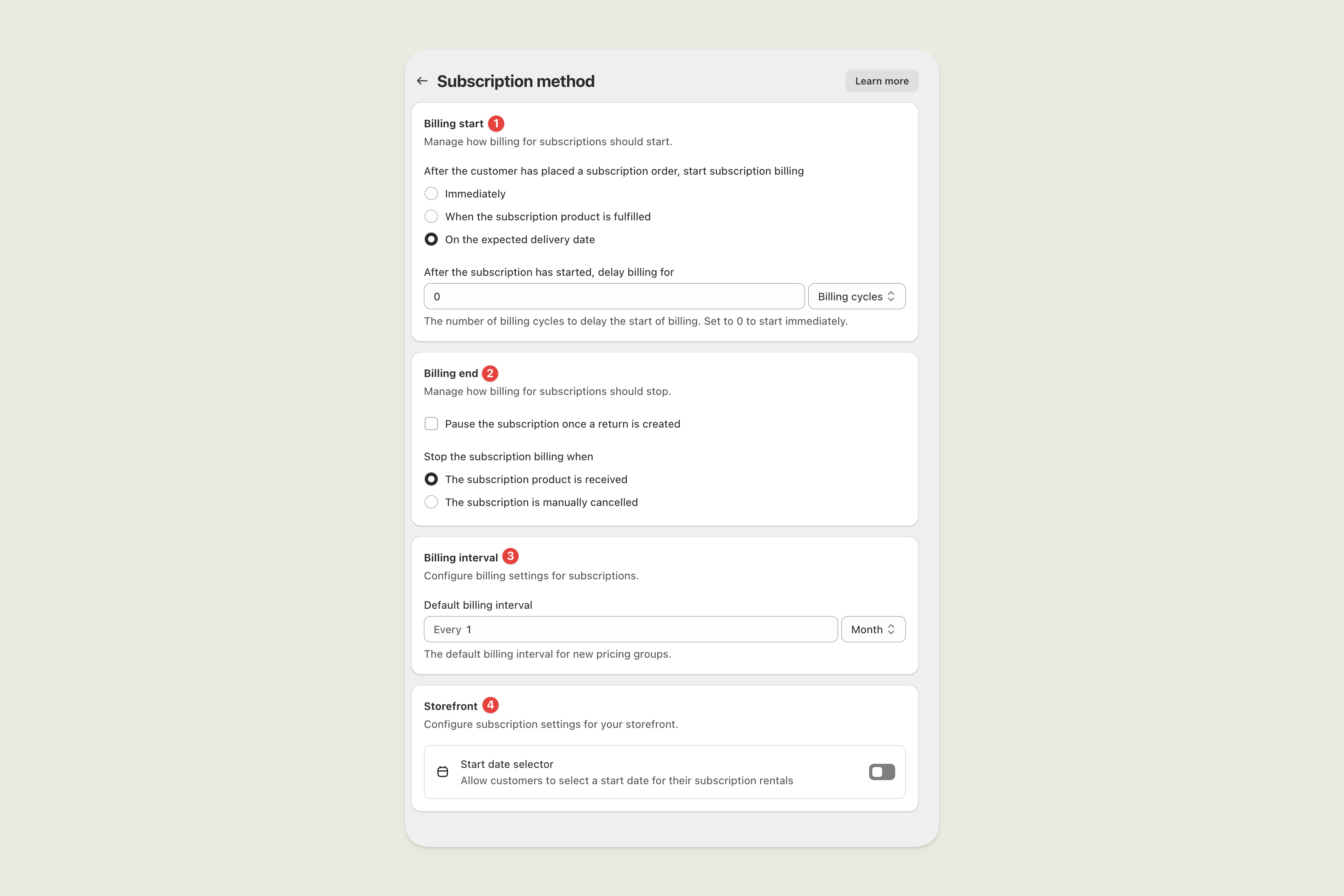The width and height of the screenshot is (1344, 896).
Task: Select stop billing when subscription is manually cancelled
Action: [431, 502]
